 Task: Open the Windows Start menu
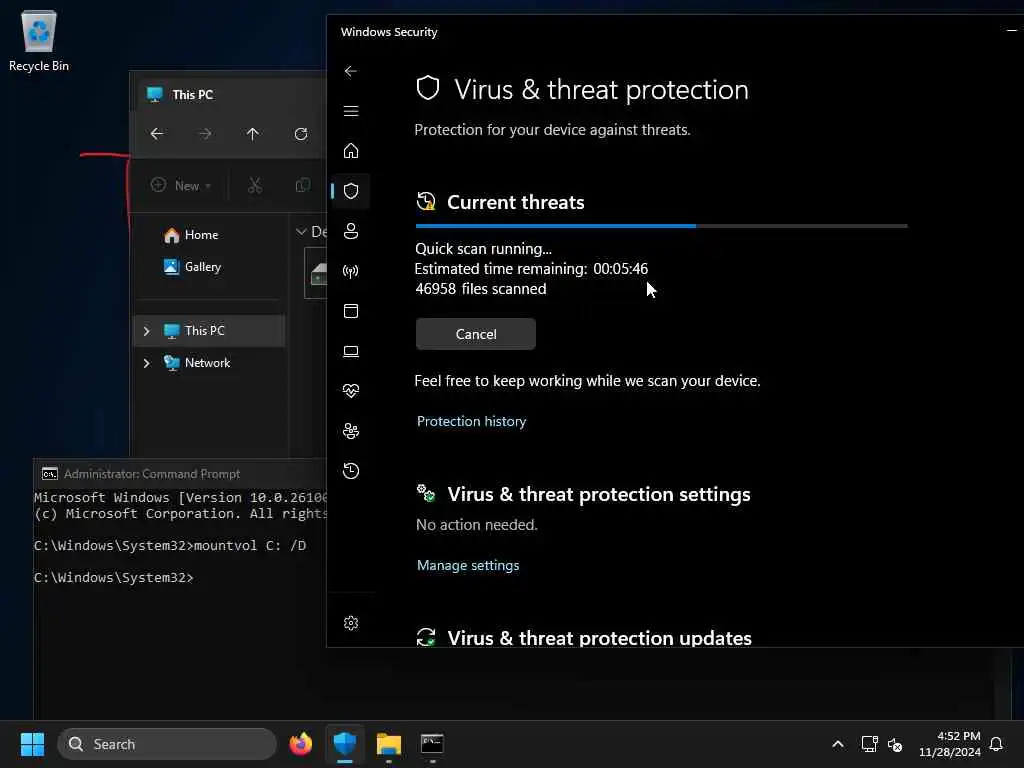[32, 744]
